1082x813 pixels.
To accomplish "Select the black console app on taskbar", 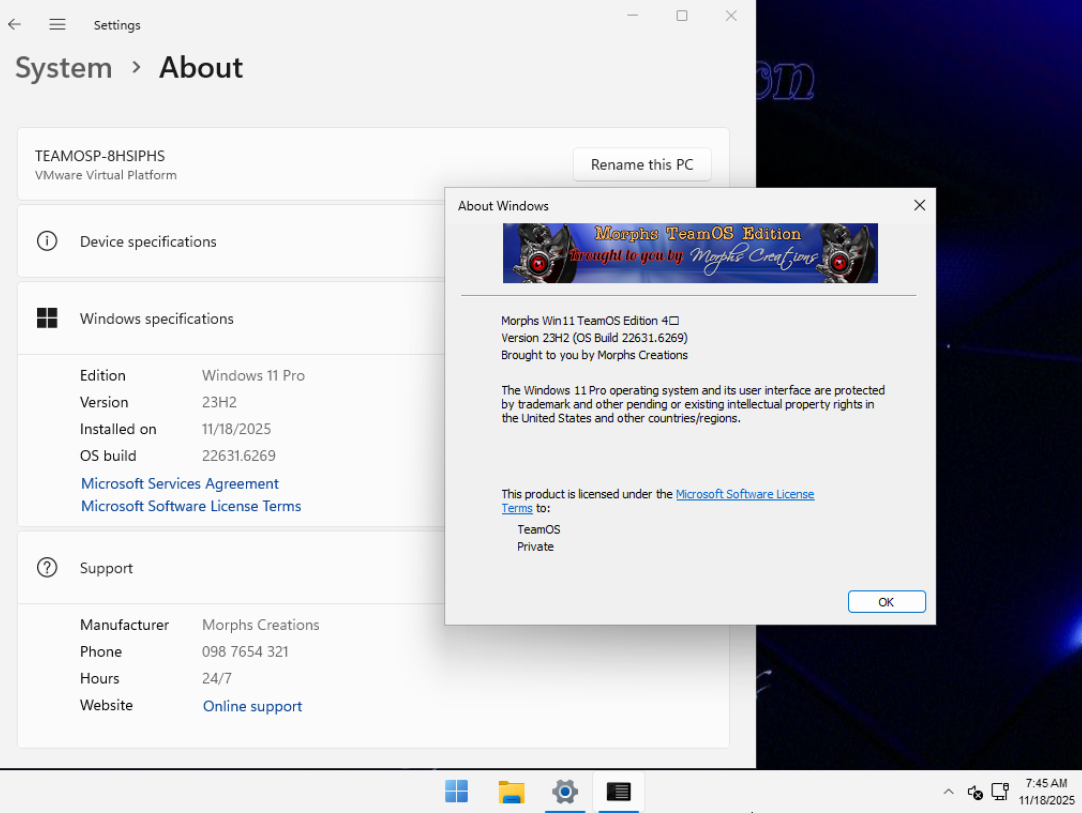I will tap(619, 792).
